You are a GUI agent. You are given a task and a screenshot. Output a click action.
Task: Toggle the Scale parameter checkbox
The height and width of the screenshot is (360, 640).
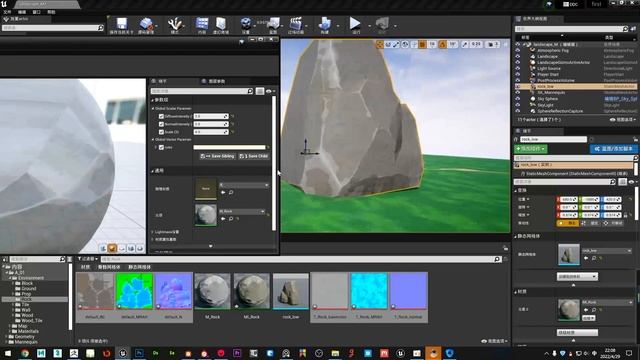(x=161, y=132)
